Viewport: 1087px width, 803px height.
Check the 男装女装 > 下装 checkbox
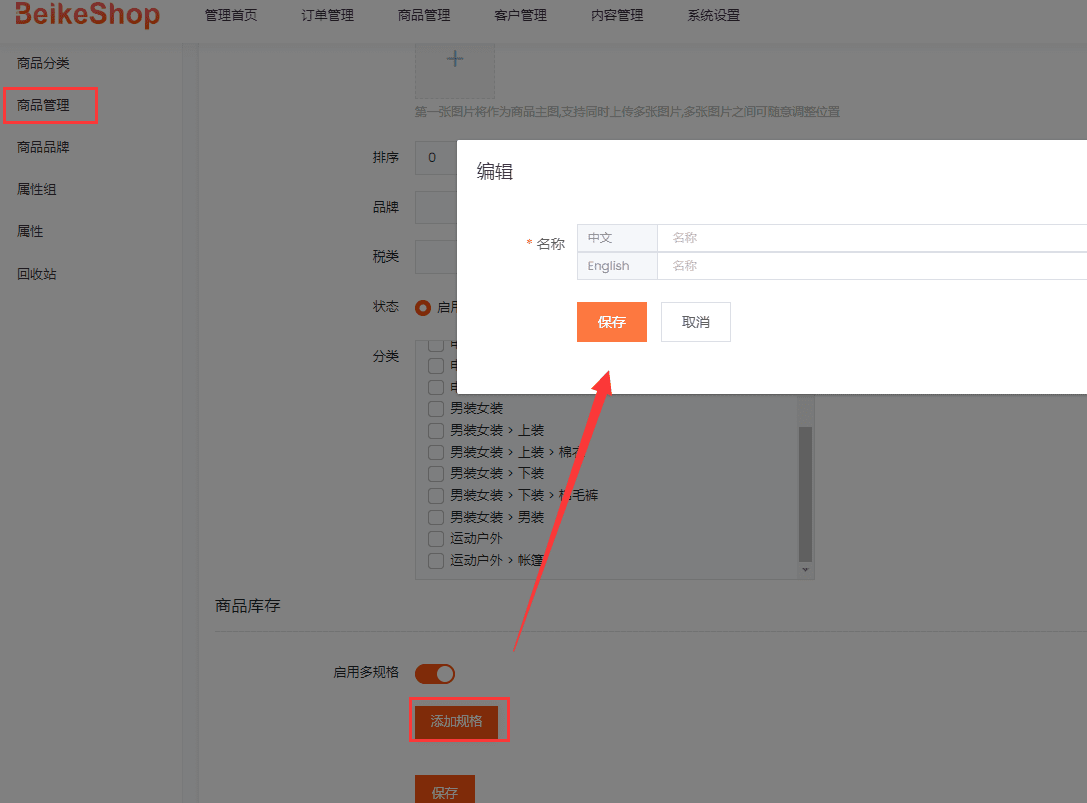[436, 473]
